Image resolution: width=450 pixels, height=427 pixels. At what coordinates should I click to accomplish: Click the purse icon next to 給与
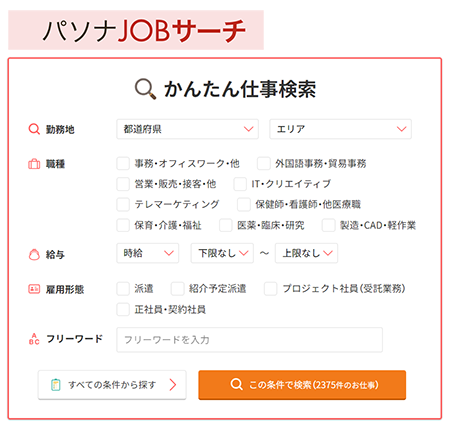[34, 254]
